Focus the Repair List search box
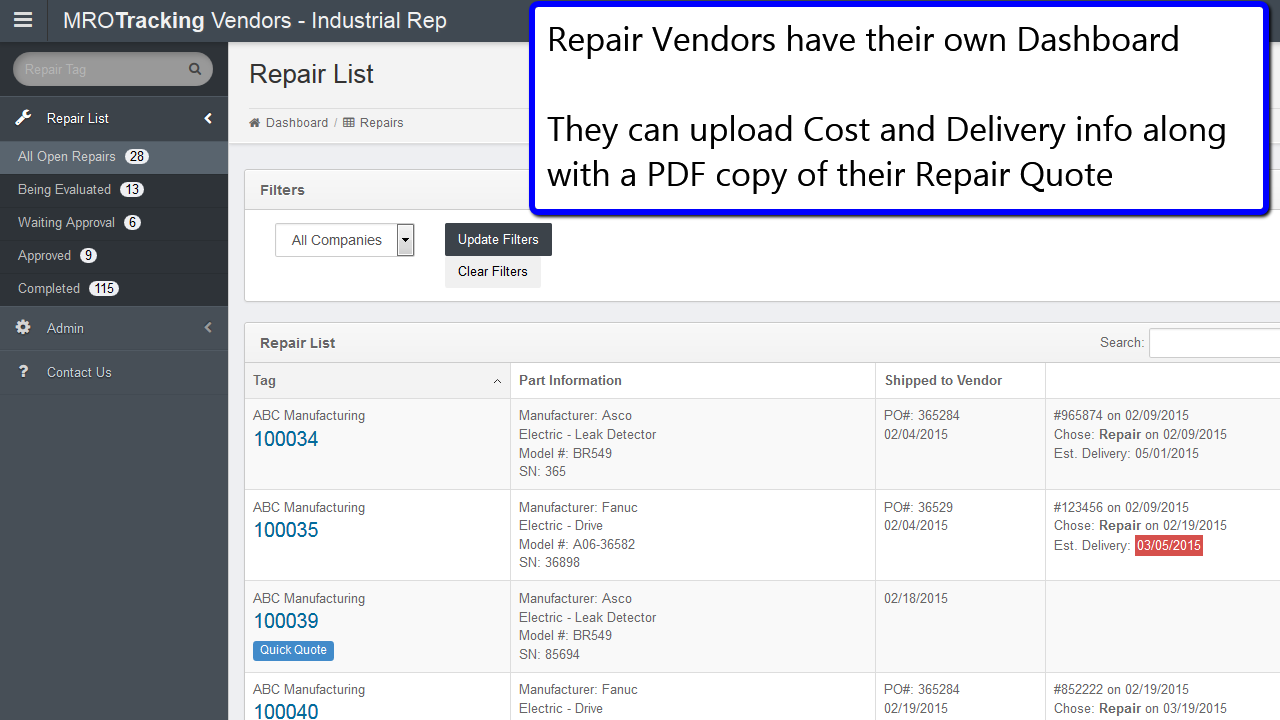Viewport: 1280px width, 720px height. coord(1214,342)
